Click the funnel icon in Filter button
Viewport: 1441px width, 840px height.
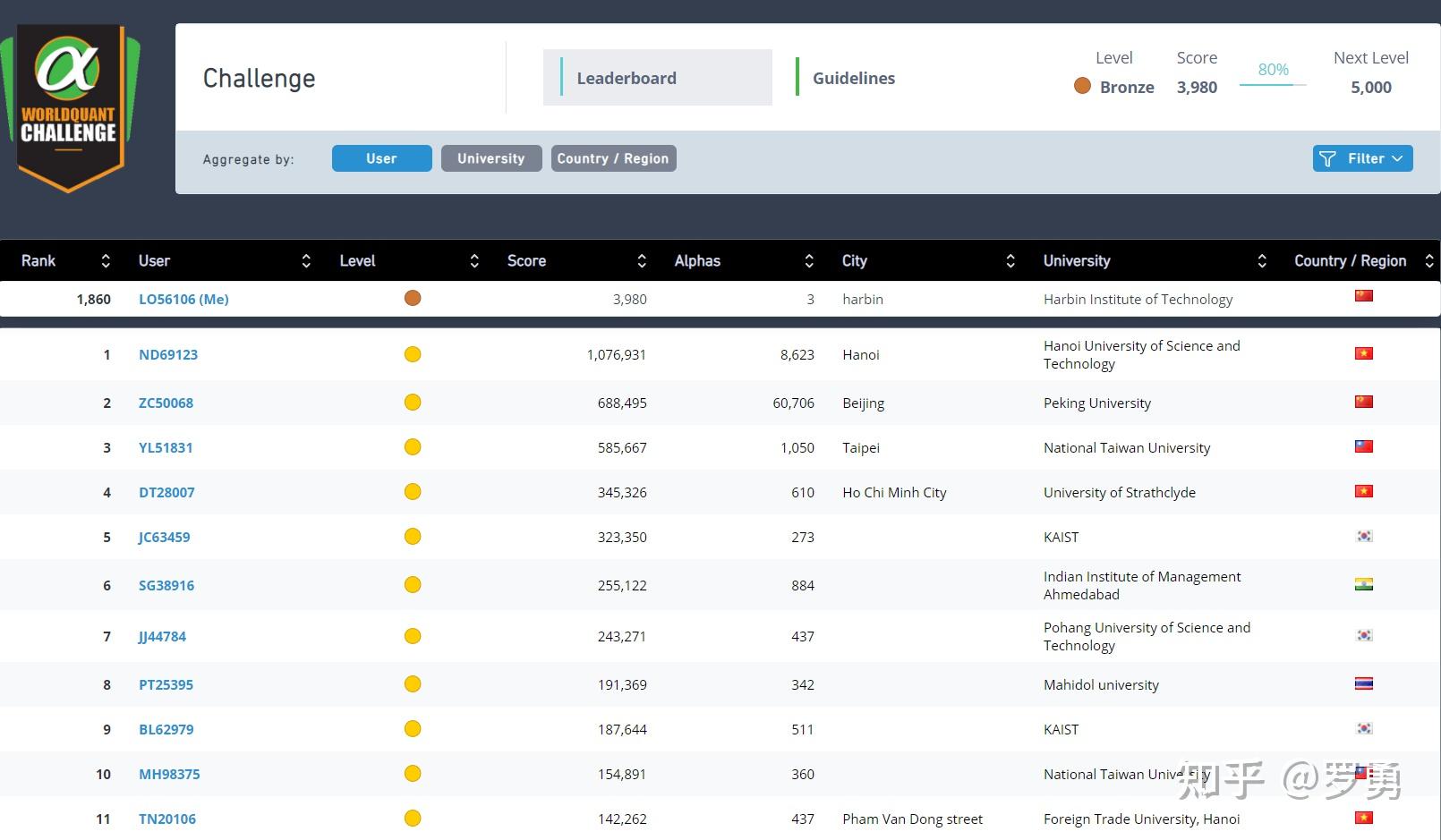(1327, 158)
